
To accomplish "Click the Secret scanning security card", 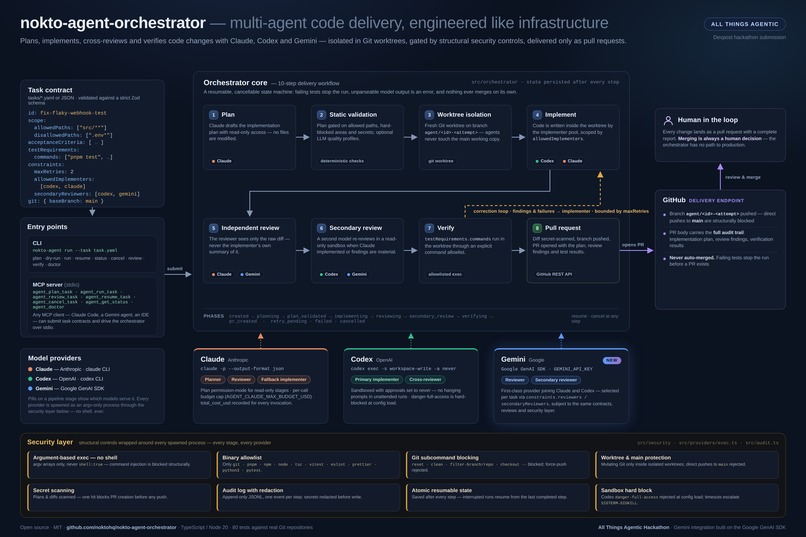I will (119, 497).
